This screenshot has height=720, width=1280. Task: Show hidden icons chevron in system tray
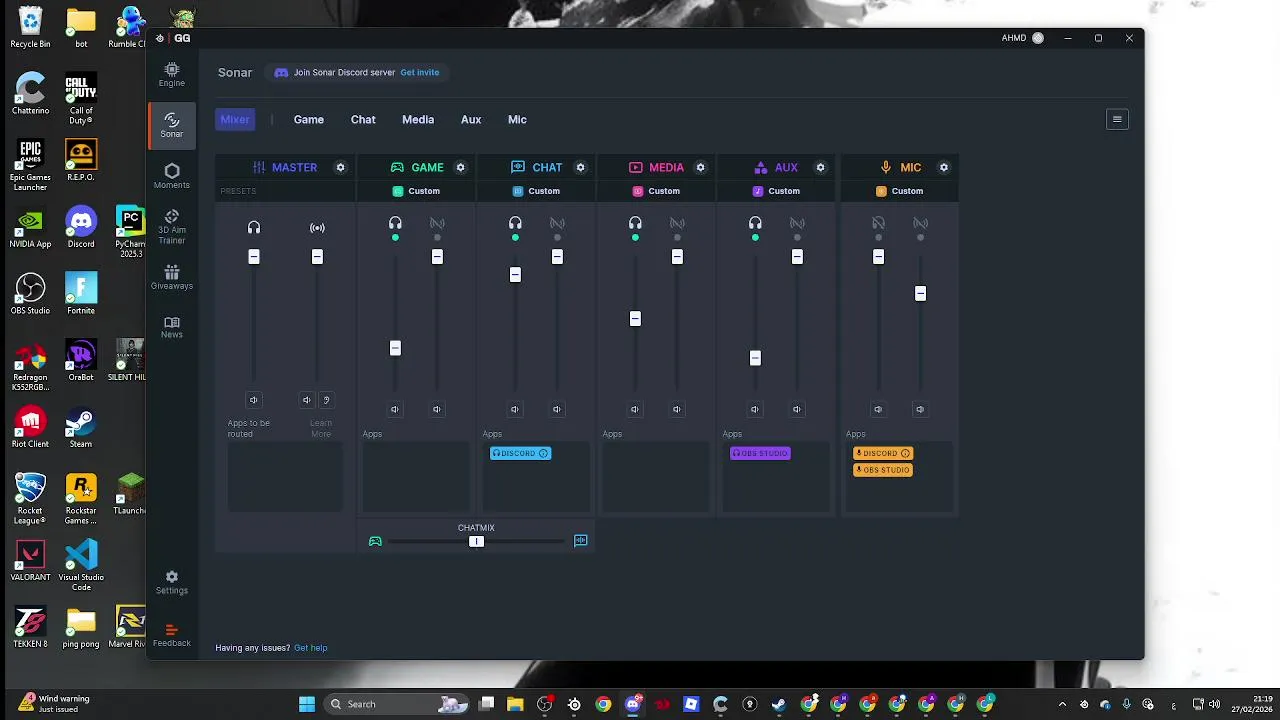point(1062,704)
